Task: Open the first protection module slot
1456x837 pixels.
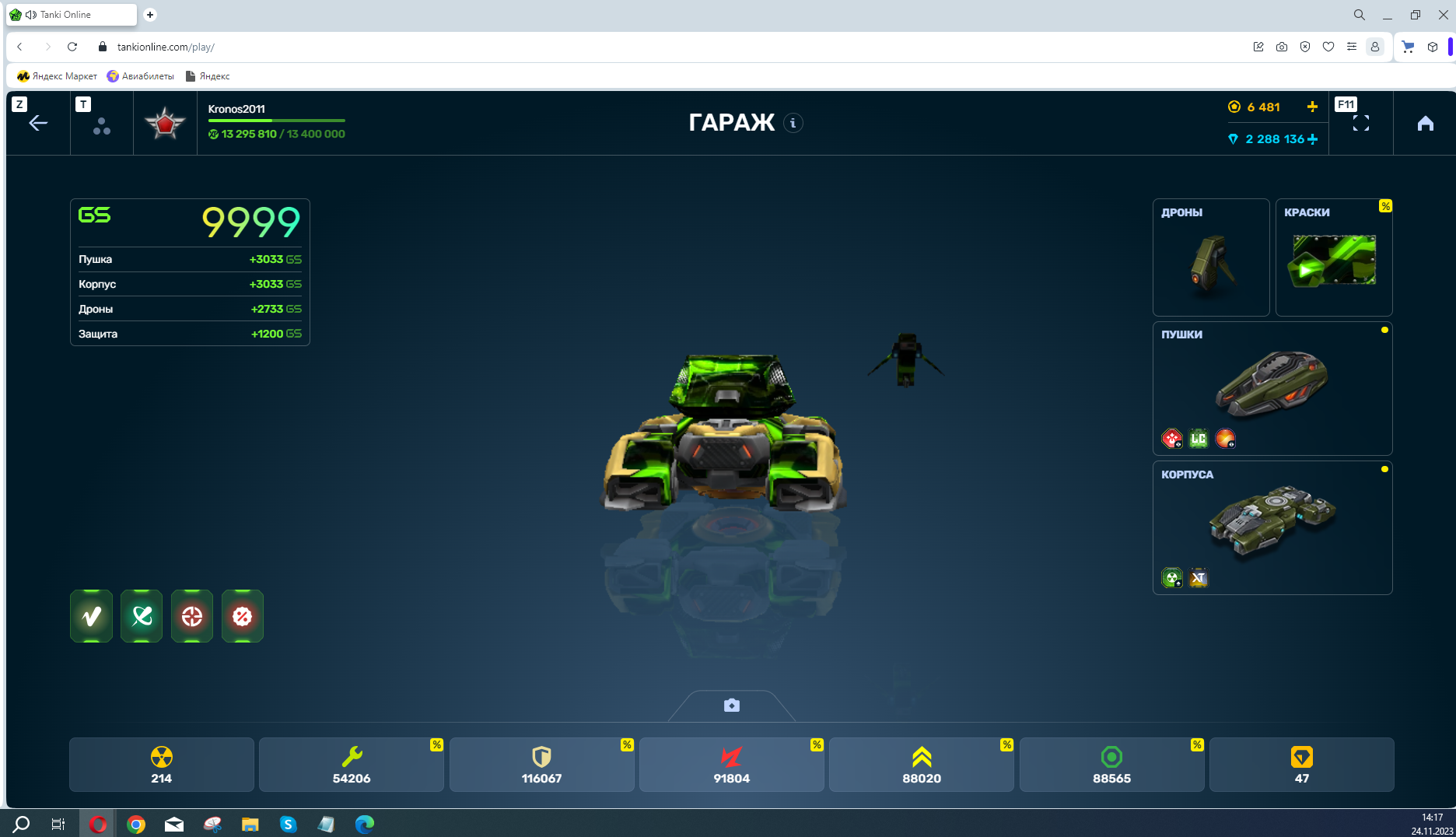Action: coord(92,616)
